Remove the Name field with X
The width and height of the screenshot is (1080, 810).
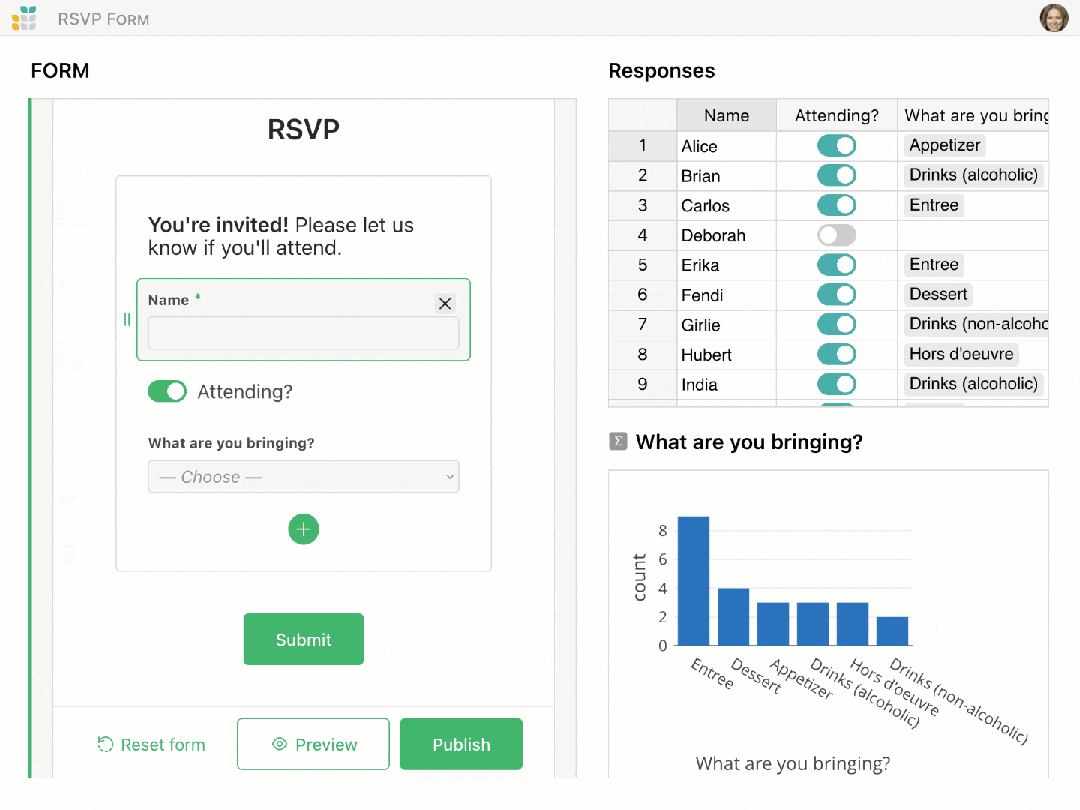pyautogui.click(x=445, y=303)
